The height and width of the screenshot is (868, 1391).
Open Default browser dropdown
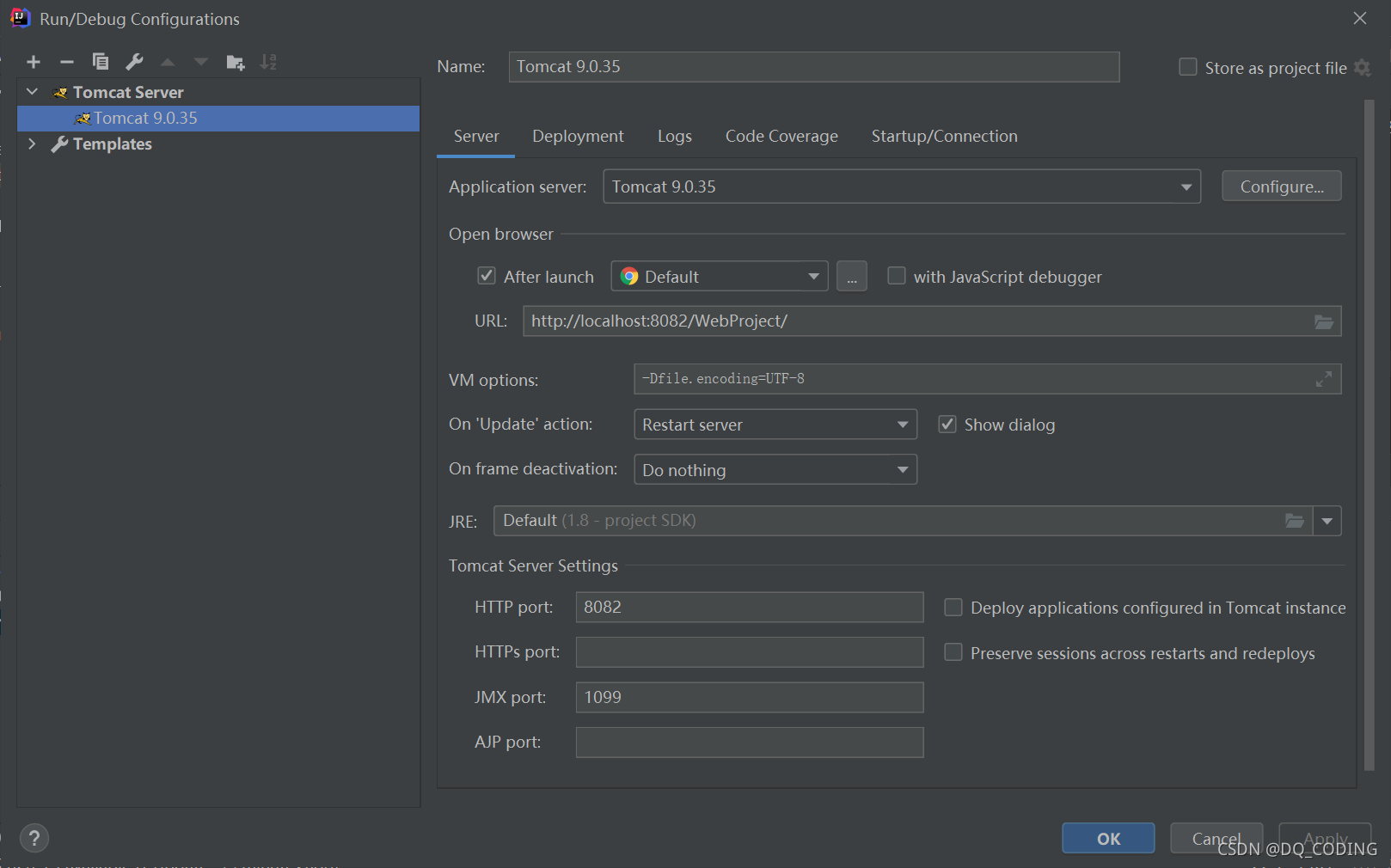pyautogui.click(x=720, y=277)
